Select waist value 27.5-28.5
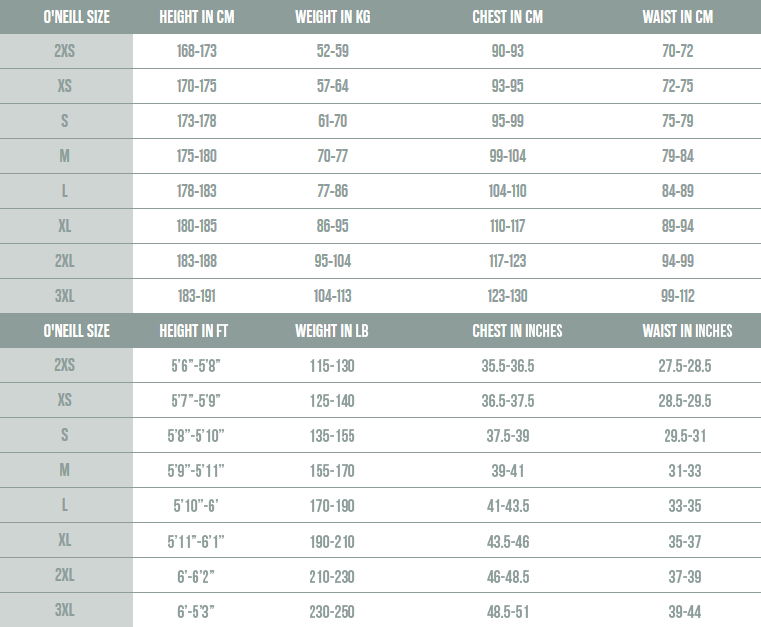This screenshot has width=761, height=627. (685, 365)
